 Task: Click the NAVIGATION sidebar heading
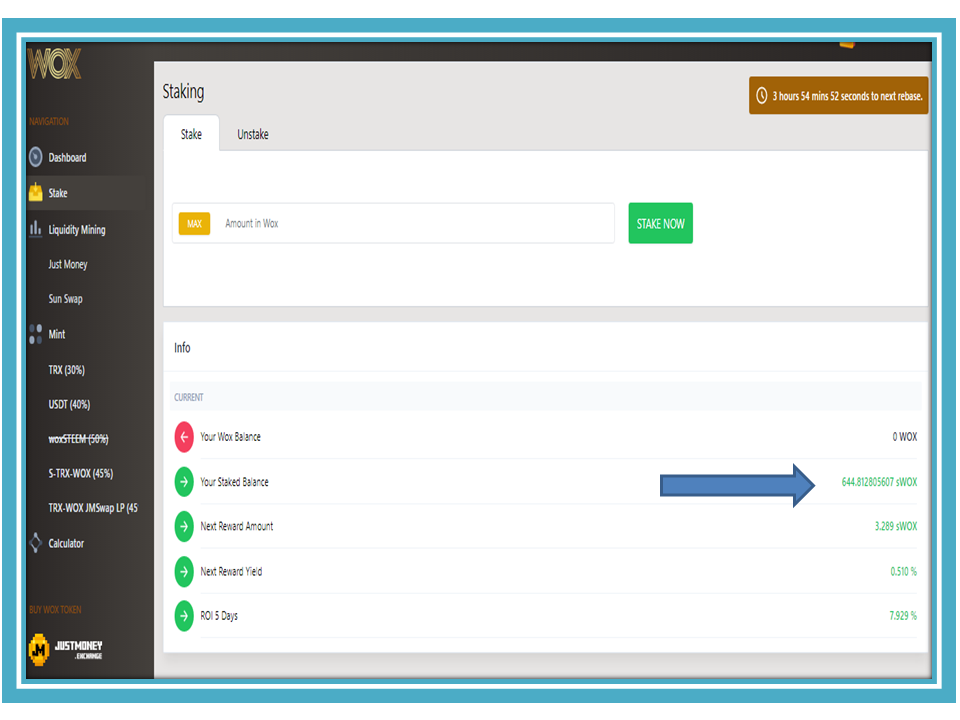pyautogui.click(x=49, y=121)
